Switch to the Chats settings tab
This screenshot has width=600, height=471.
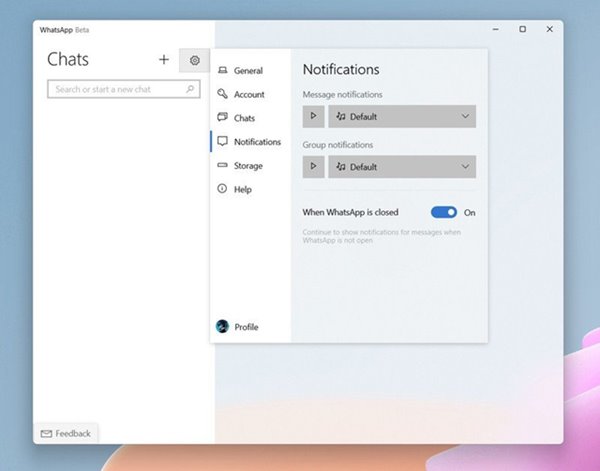[244, 118]
